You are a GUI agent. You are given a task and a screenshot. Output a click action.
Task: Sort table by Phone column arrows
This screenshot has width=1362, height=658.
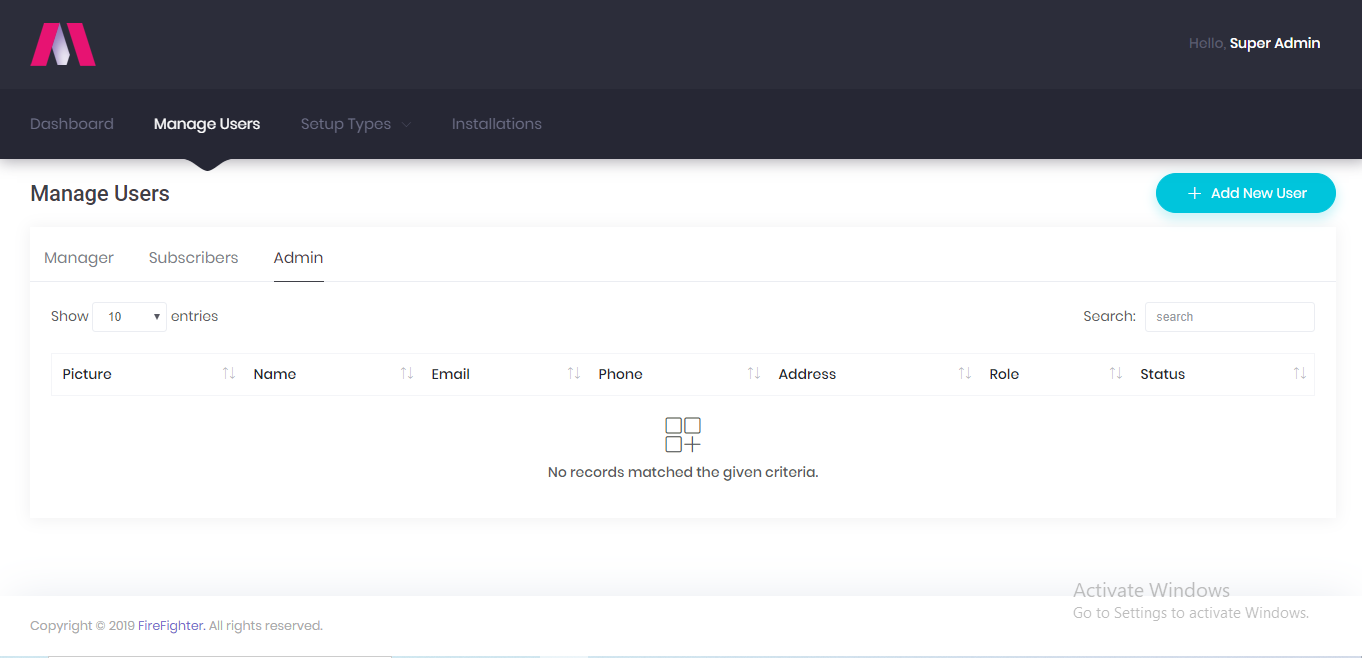754,373
